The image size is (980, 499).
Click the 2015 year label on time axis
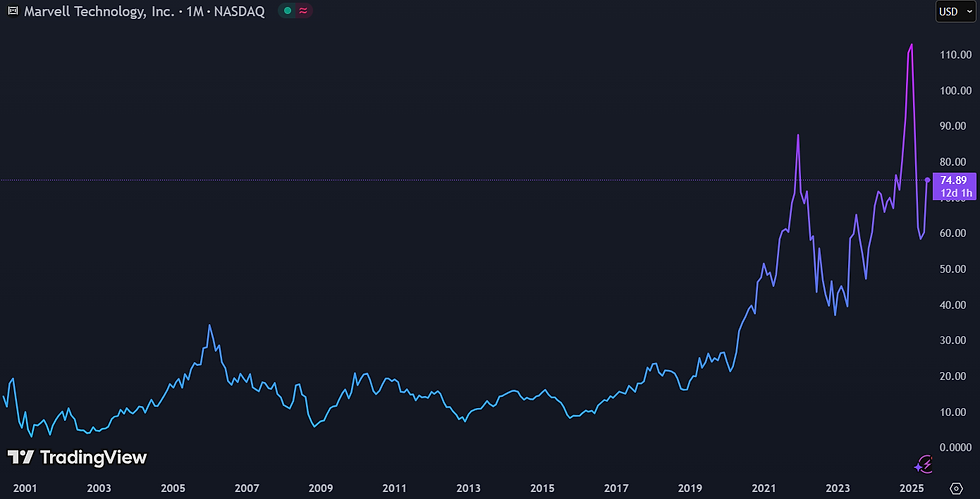[x=542, y=488]
